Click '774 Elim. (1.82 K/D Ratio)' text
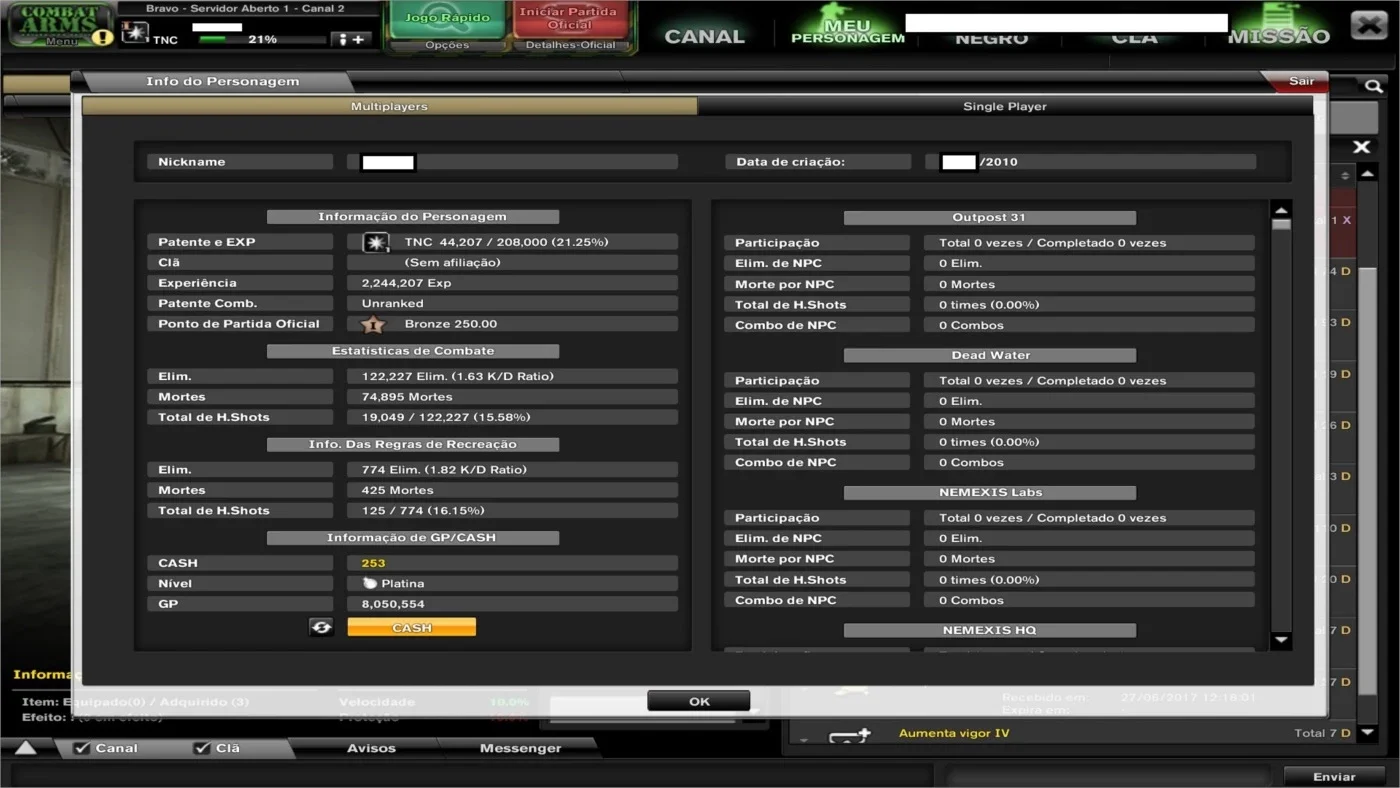The height and width of the screenshot is (788, 1400). click(x=444, y=469)
